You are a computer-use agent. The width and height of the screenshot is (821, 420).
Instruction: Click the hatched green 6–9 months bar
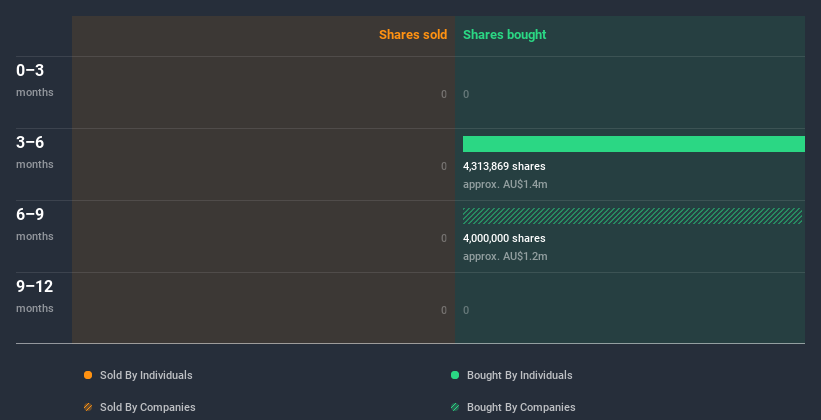633,216
